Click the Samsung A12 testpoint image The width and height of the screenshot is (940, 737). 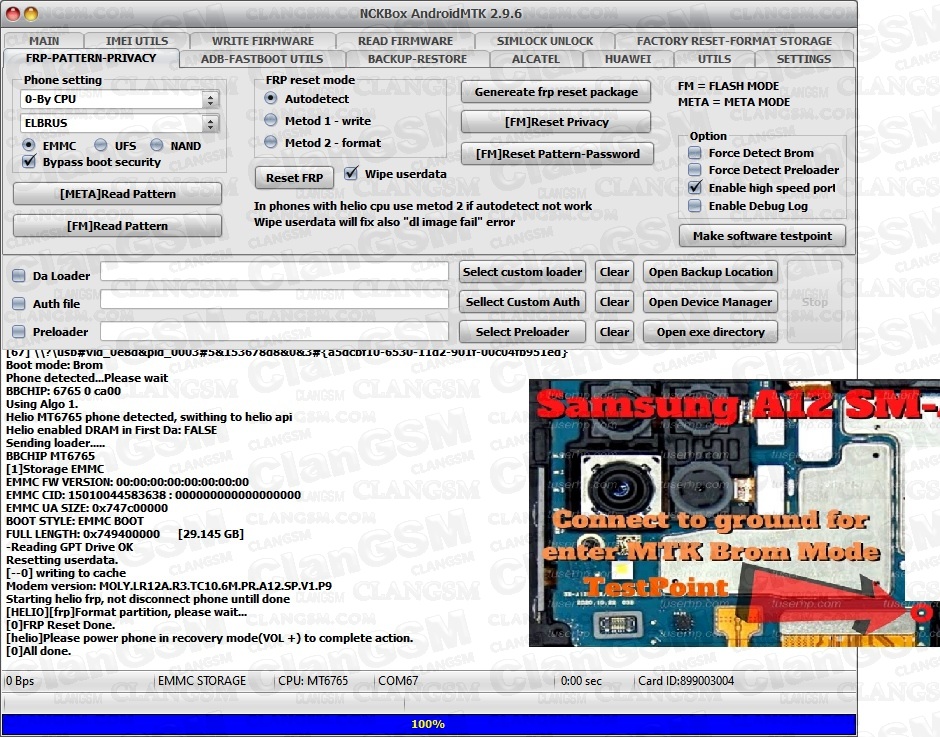tap(734, 513)
